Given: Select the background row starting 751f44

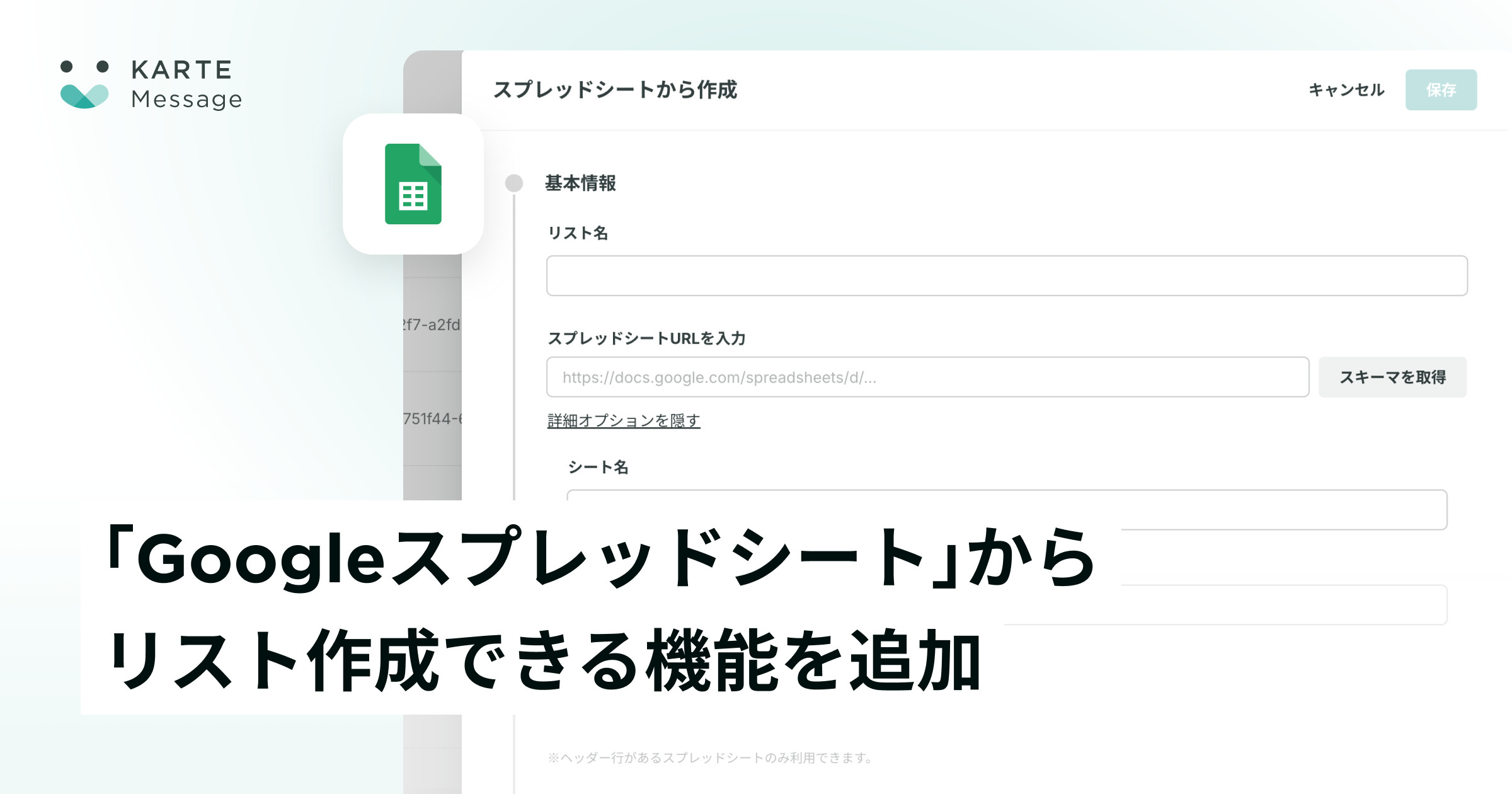Looking at the screenshot, I should click(x=432, y=419).
